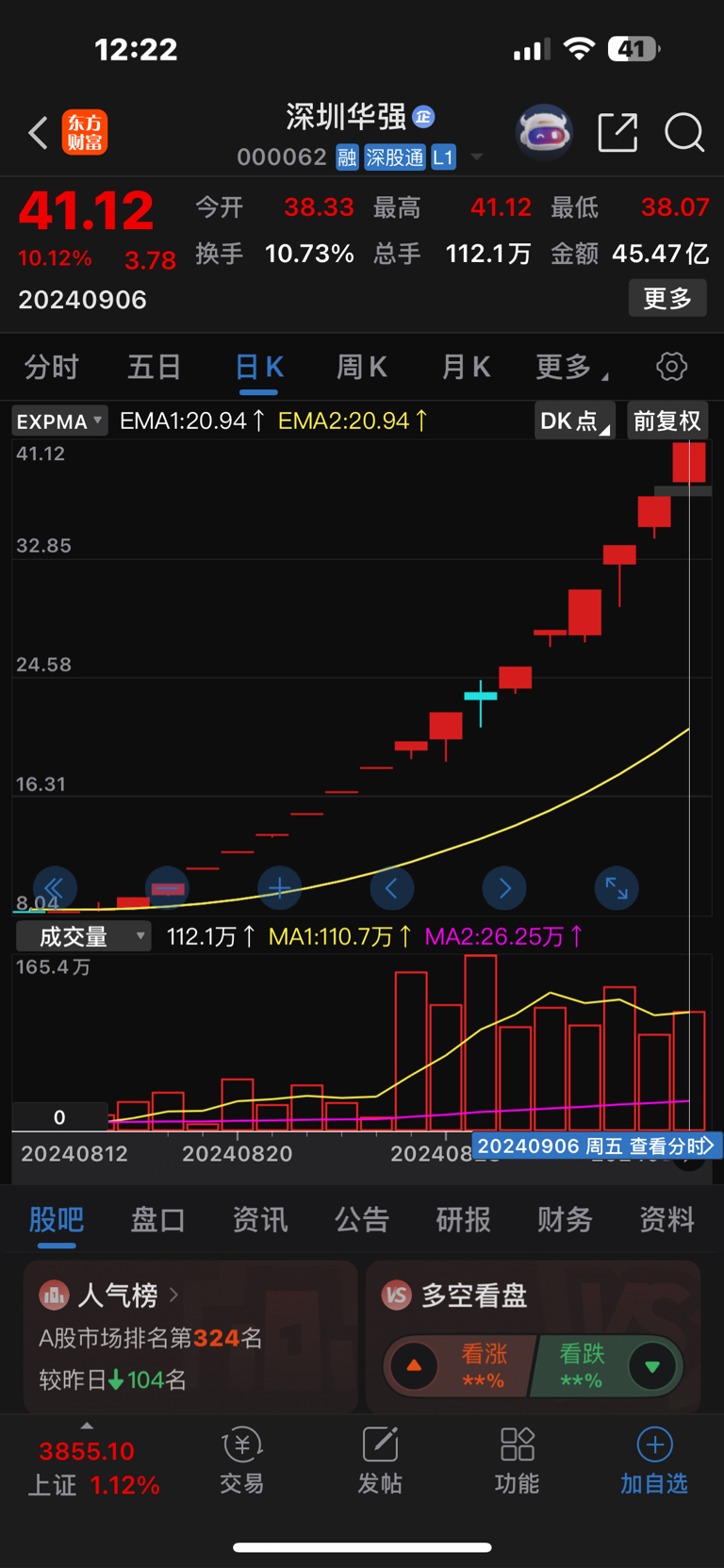724x1568 pixels.
Task: Jump to earliest with double-left arrow
Action: click(x=55, y=888)
